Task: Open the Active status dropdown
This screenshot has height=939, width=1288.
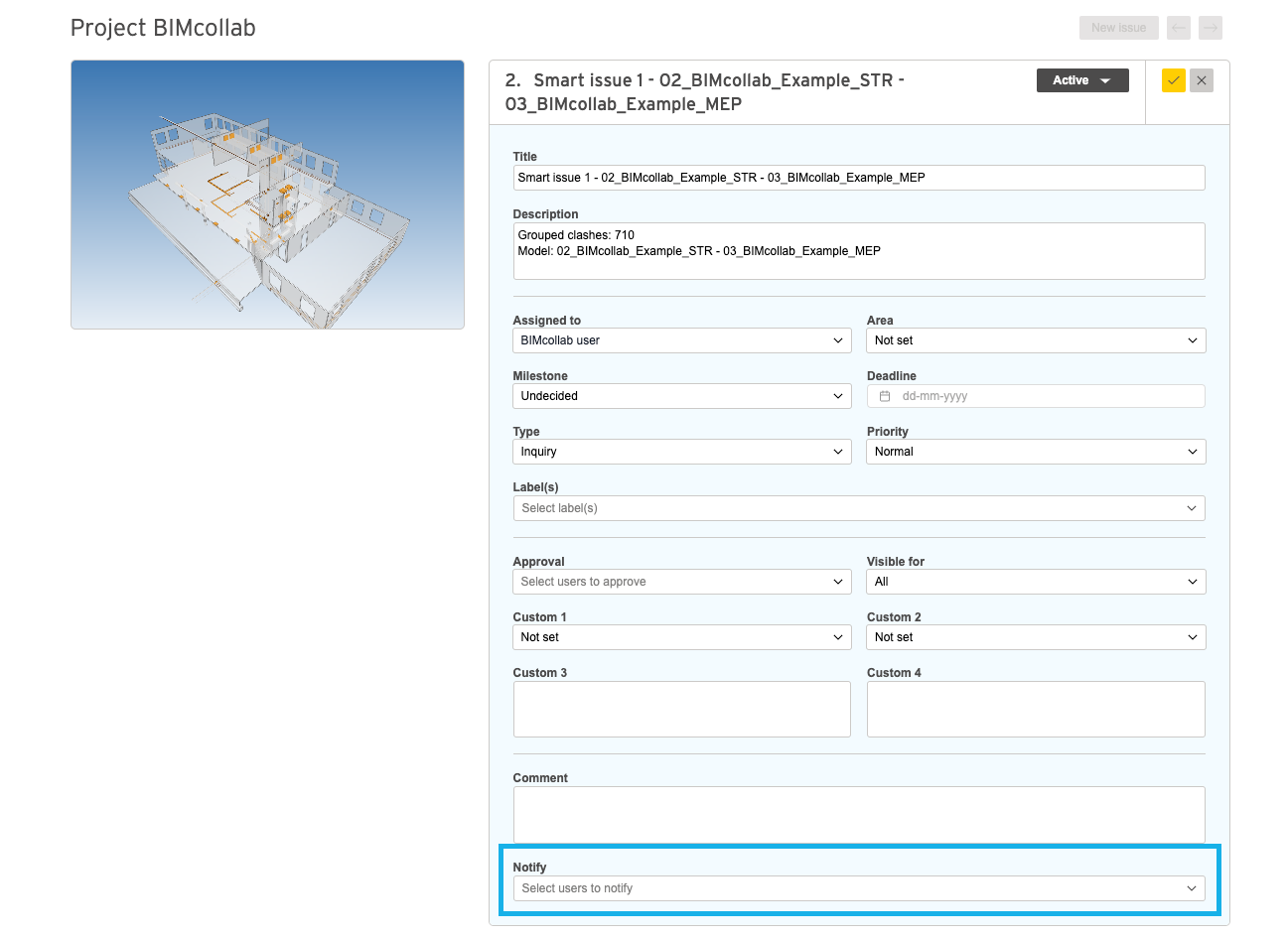Action: tap(1082, 80)
